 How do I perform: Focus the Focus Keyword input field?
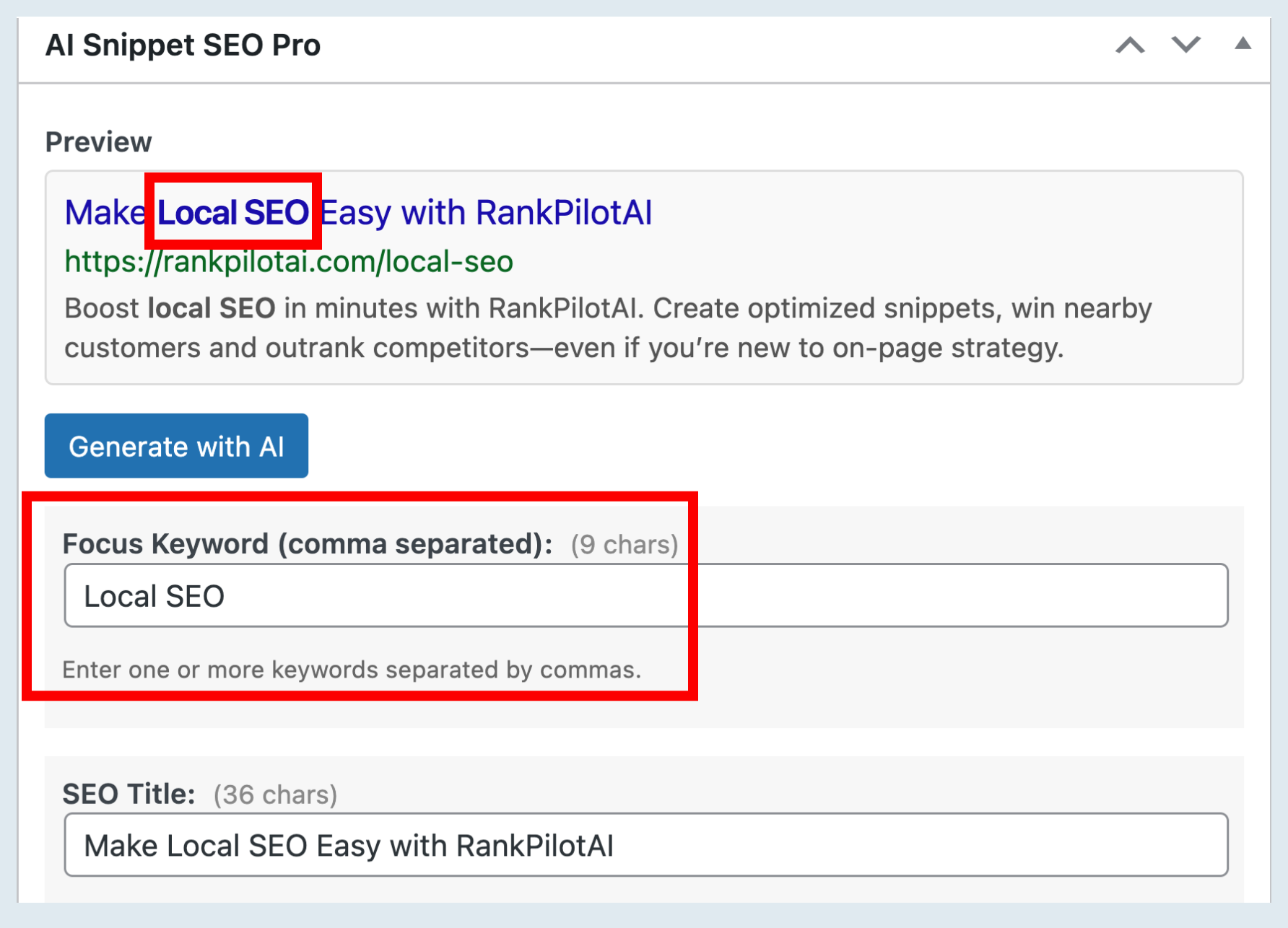point(646,595)
